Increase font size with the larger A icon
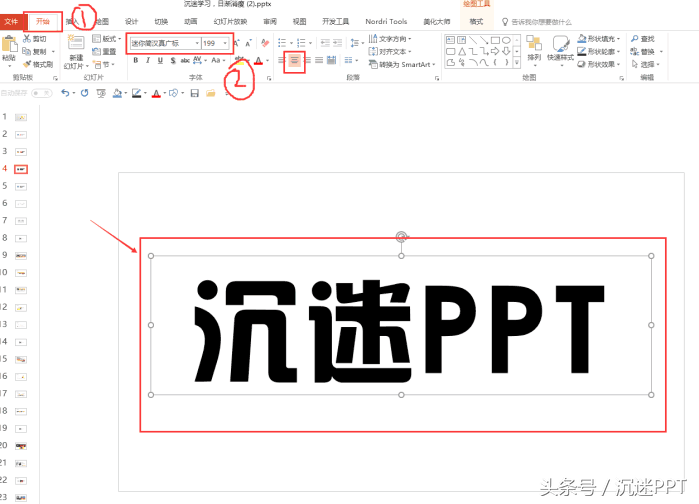 (x=237, y=43)
